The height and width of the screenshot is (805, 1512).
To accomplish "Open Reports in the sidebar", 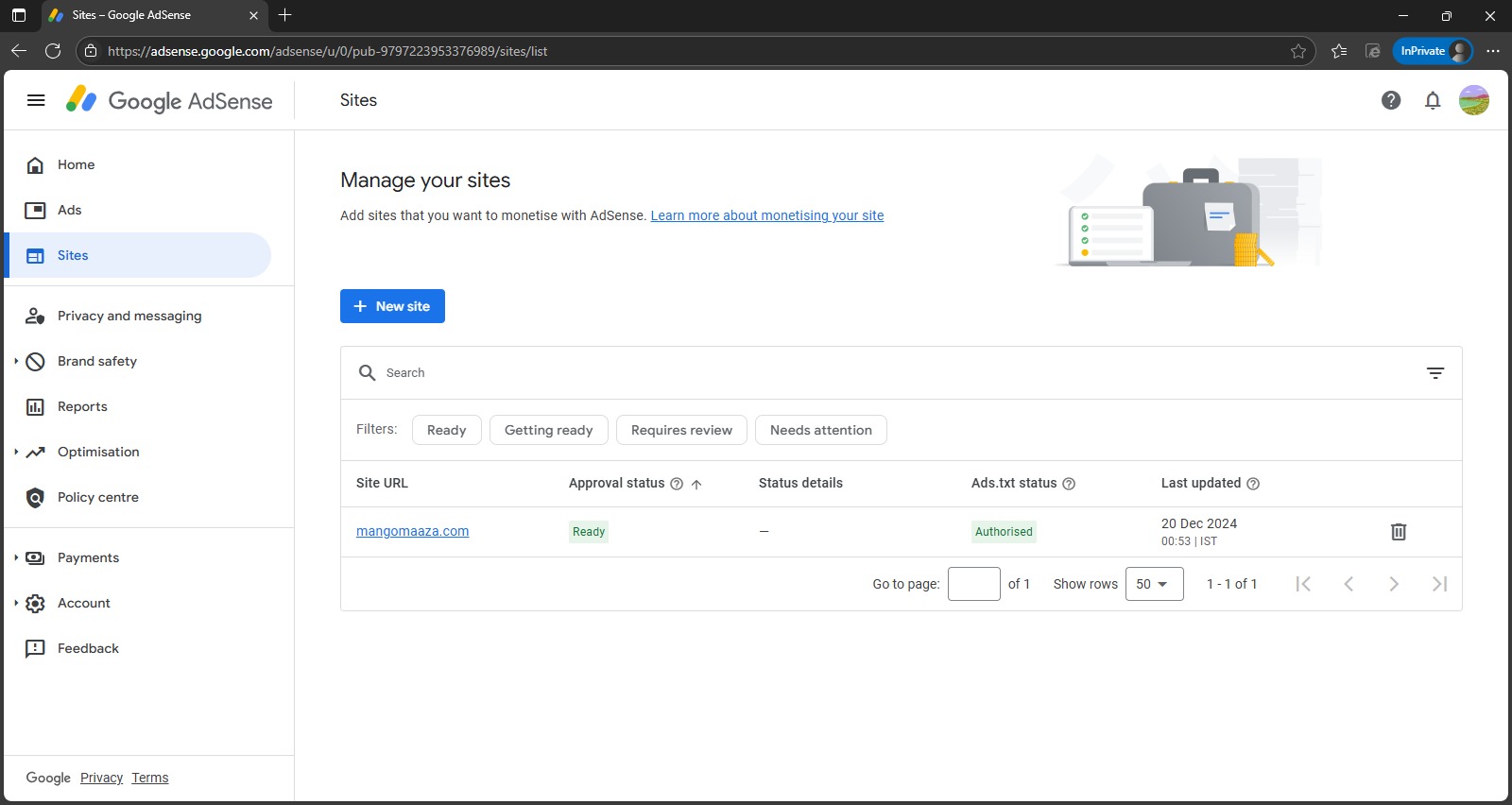I will click(137, 406).
